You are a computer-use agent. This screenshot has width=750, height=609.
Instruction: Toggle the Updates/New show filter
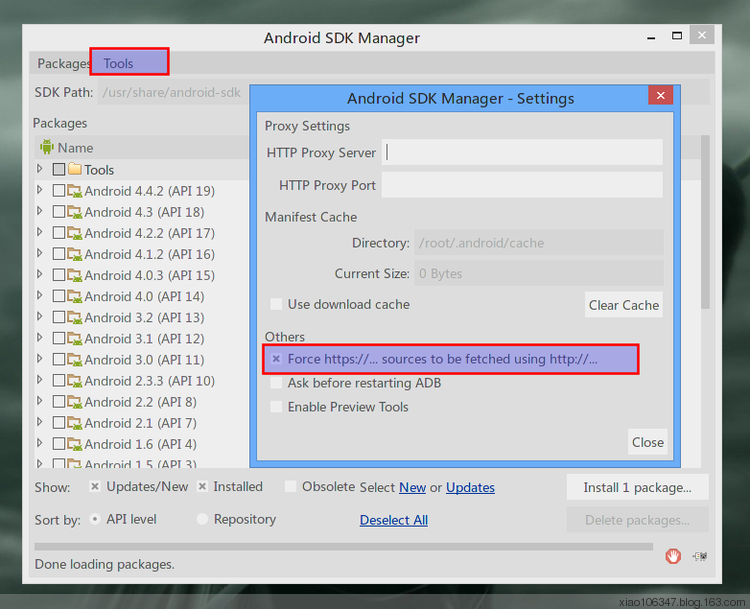click(95, 487)
